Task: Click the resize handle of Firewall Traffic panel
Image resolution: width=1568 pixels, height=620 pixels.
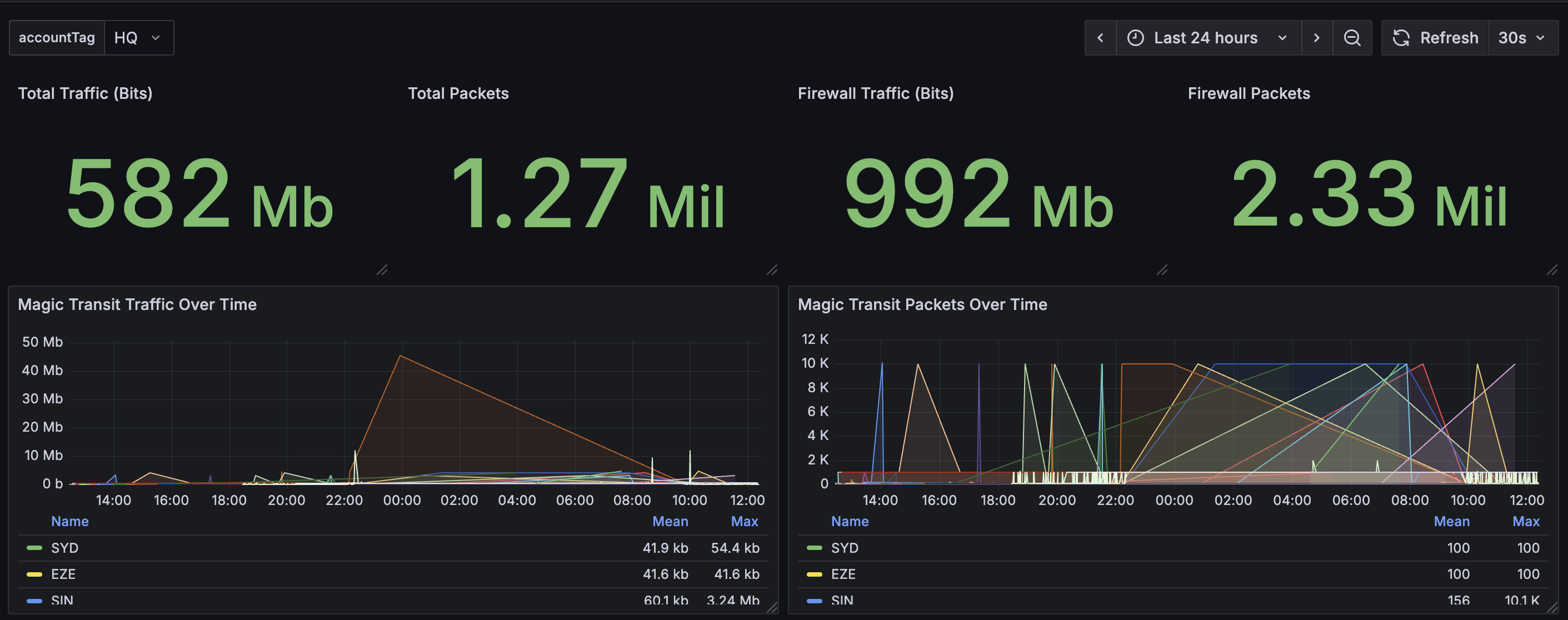Action: pos(1162,269)
